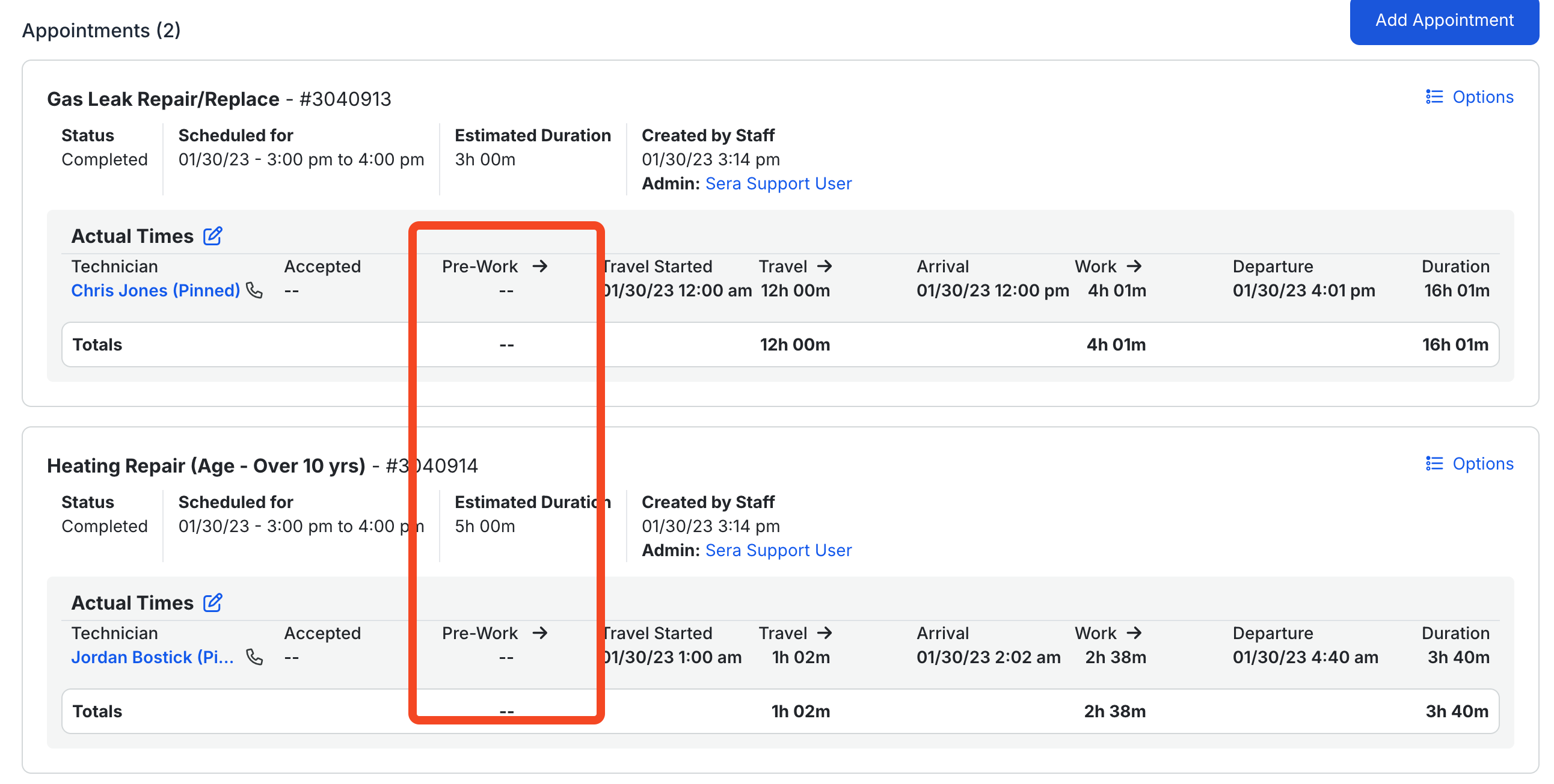Click list icon beside Gas Leak Options
Image resolution: width=1554 pixels, height=784 pixels.
point(1434,97)
